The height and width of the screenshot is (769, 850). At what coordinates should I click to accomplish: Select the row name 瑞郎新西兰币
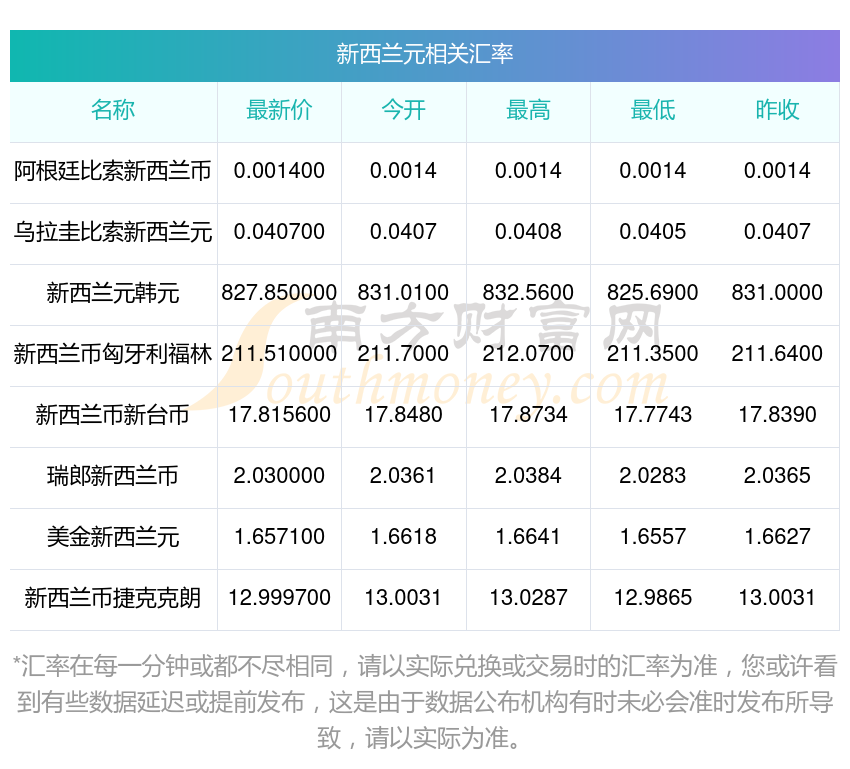pos(113,476)
